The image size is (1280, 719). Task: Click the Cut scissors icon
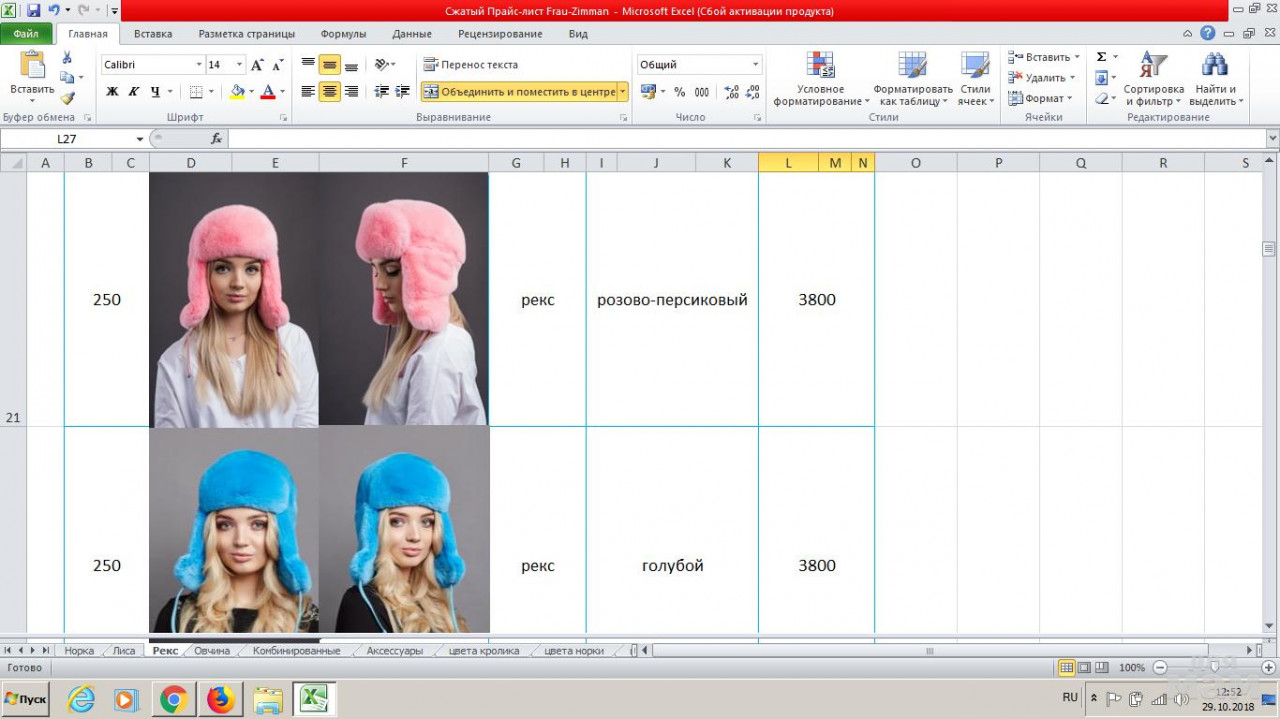(67, 58)
